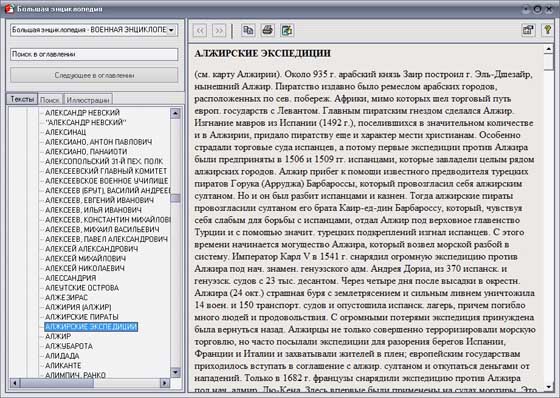Go forward with the next article arrow
This screenshot has height=398, width=560.
(219, 31)
